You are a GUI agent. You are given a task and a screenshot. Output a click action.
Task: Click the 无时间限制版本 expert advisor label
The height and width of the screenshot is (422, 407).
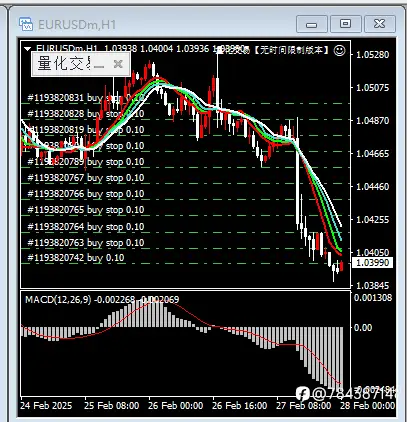tap(291, 50)
